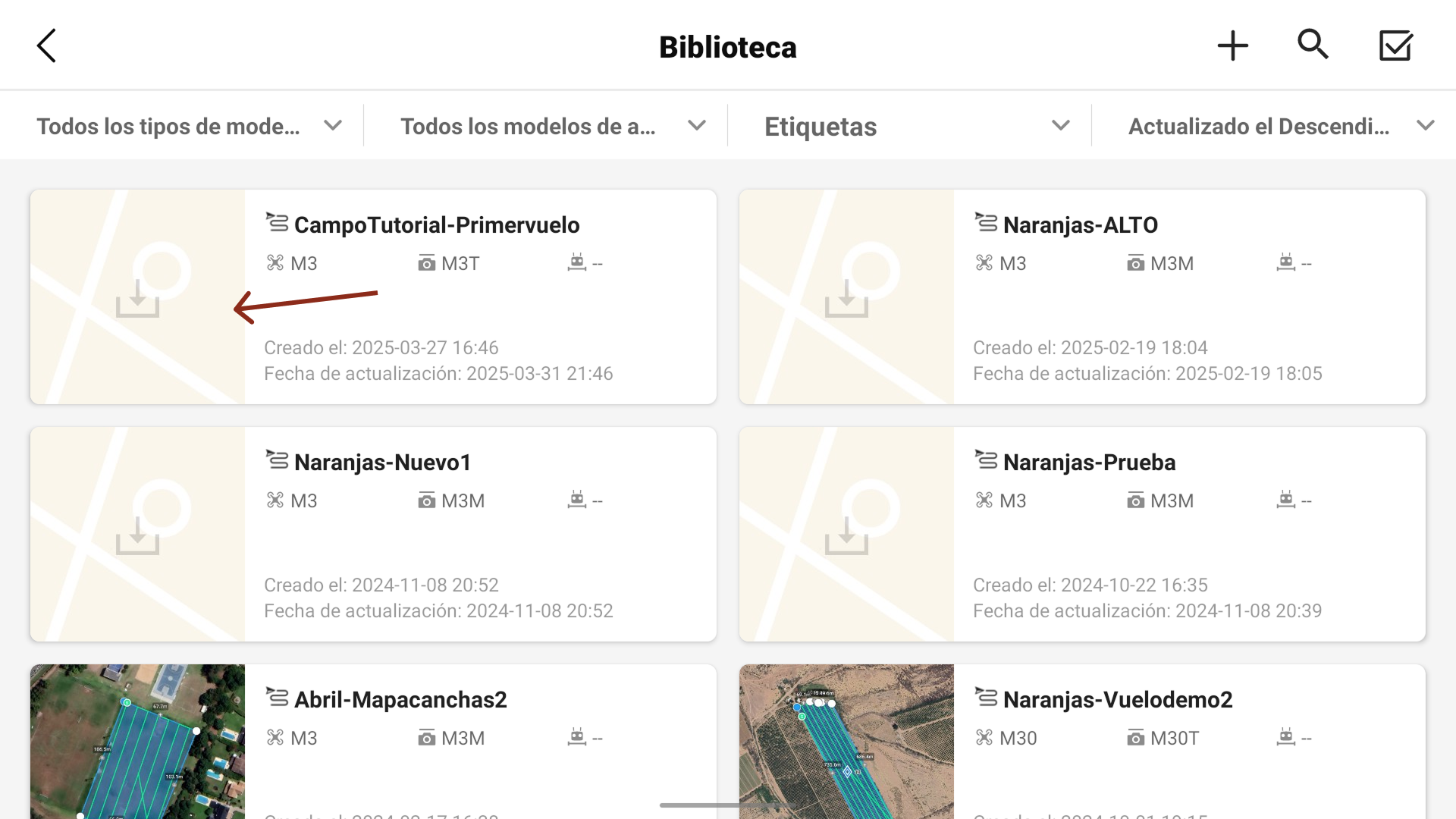The width and height of the screenshot is (1456, 819).
Task: Click download icon on CampoTutorial-Primervuelo thumbnail
Action: tap(137, 299)
